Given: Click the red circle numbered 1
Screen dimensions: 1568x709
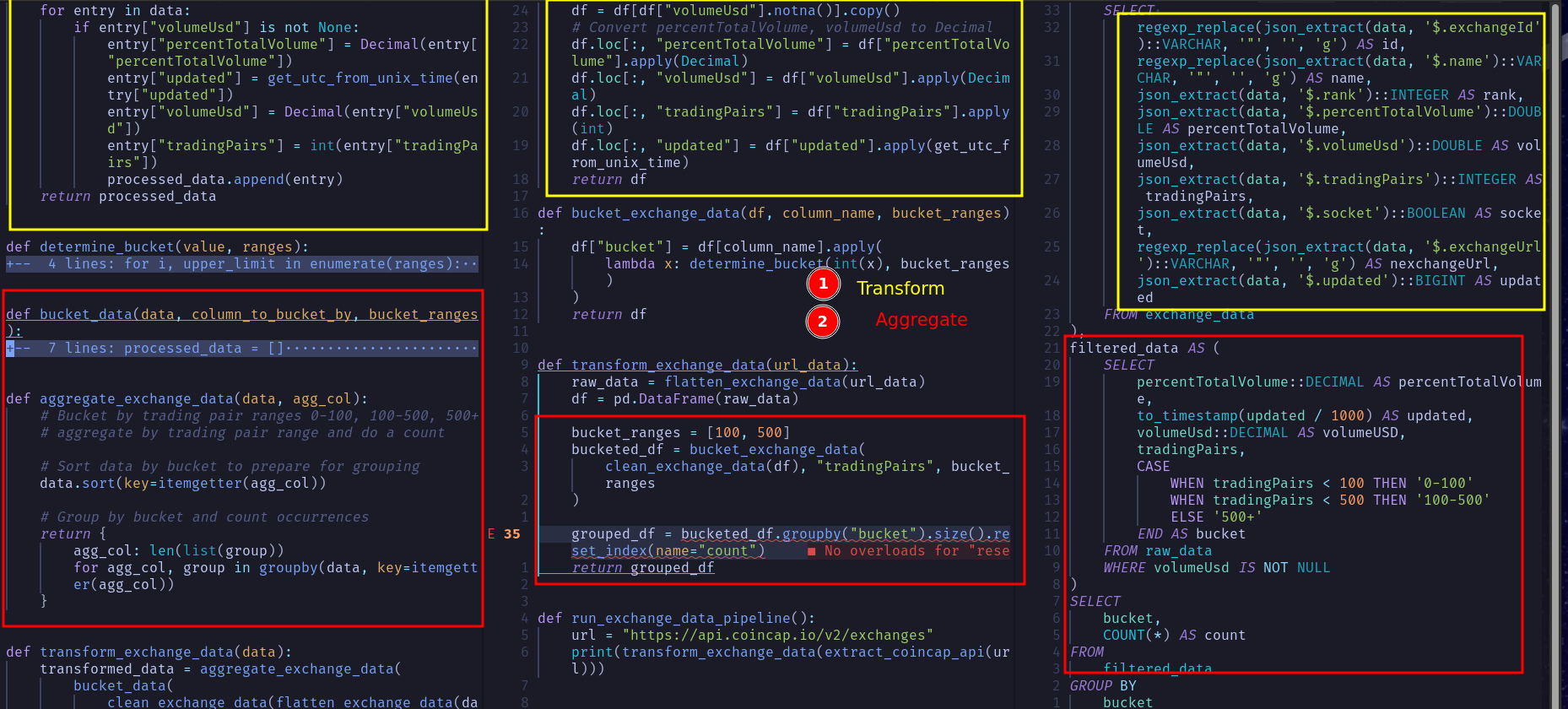Looking at the screenshot, I should [824, 284].
